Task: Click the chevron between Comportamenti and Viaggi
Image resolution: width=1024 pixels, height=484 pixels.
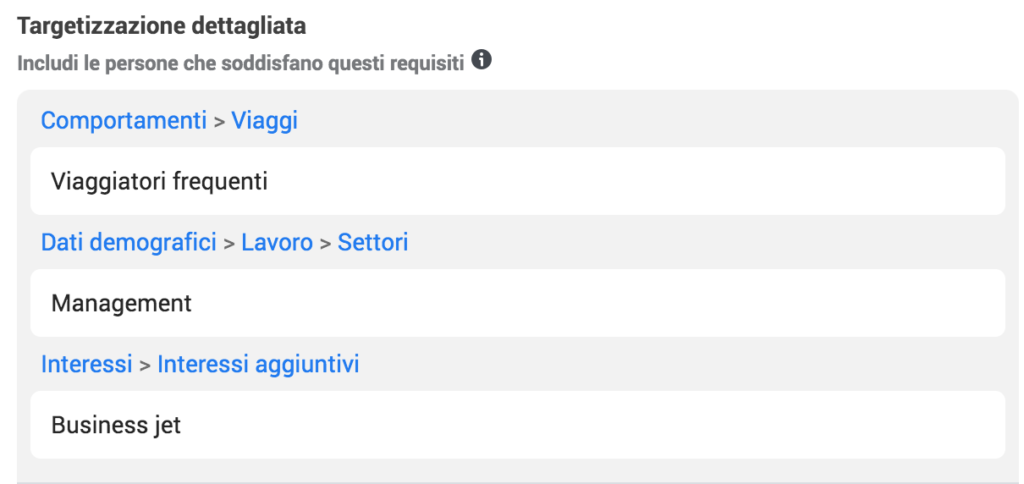Action: click(x=219, y=122)
